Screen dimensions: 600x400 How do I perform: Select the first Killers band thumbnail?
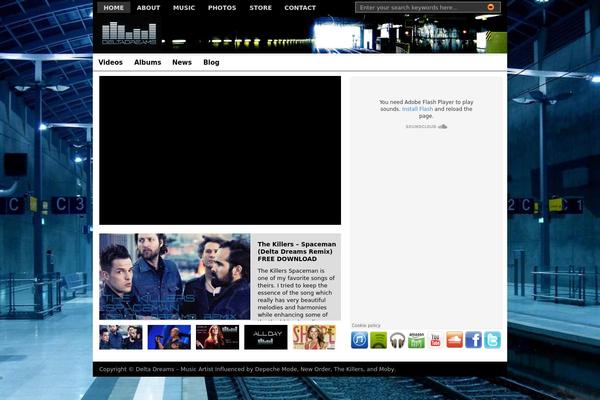coord(121,337)
